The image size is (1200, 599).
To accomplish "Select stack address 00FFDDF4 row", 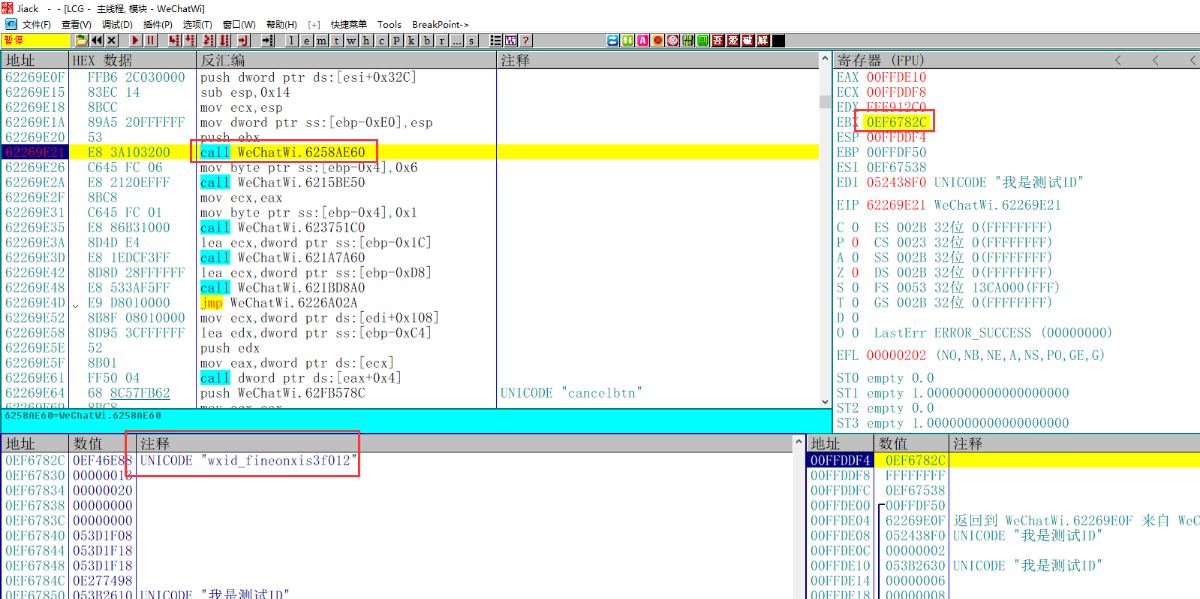I will coord(1003,460).
